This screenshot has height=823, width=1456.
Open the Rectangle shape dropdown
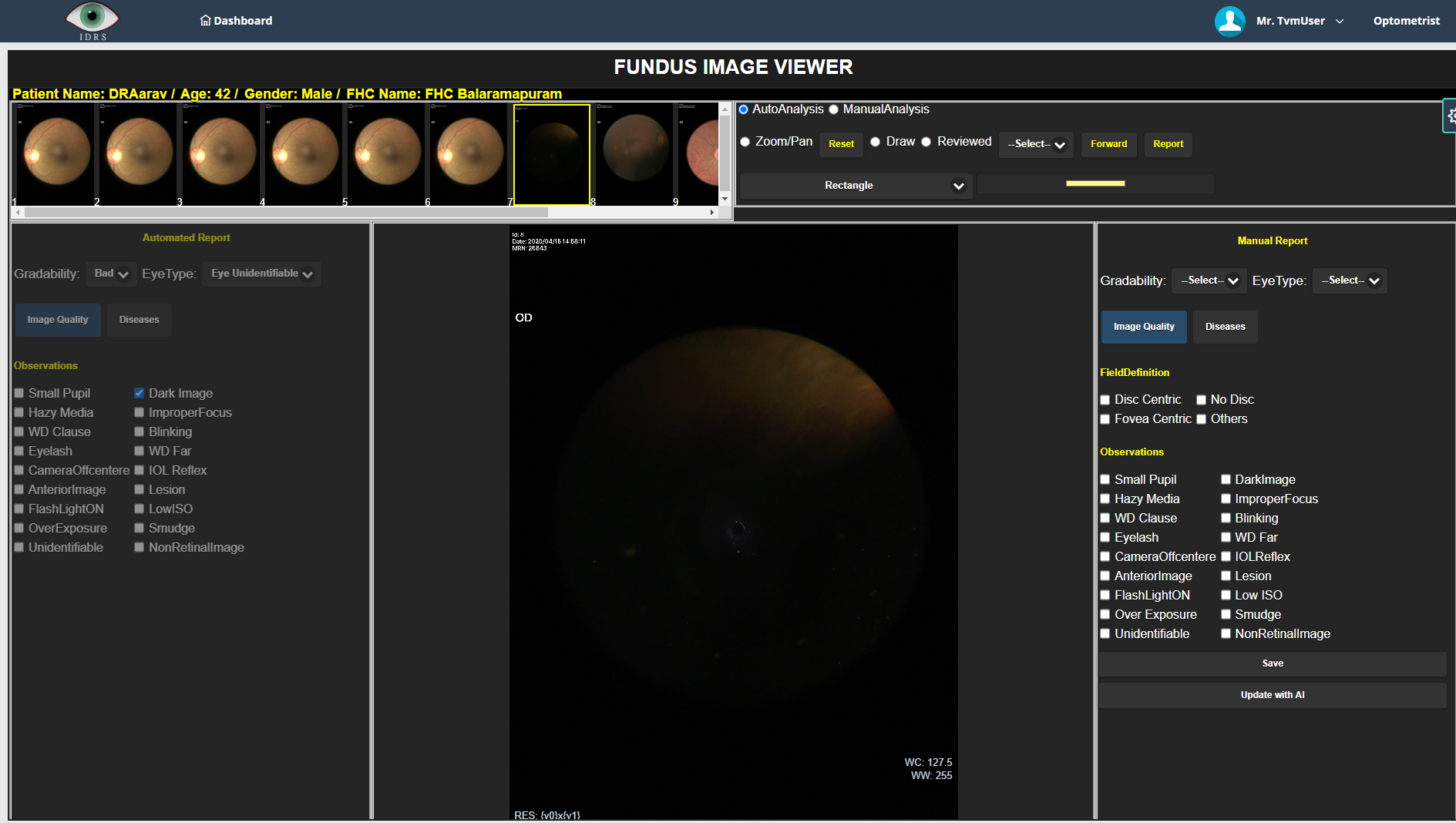[x=856, y=186]
